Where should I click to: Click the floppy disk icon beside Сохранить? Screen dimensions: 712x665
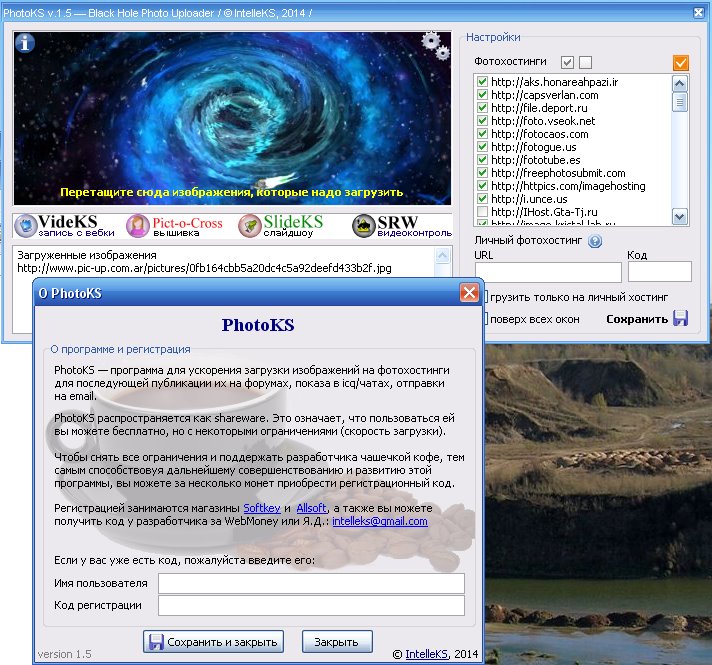point(680,318)
